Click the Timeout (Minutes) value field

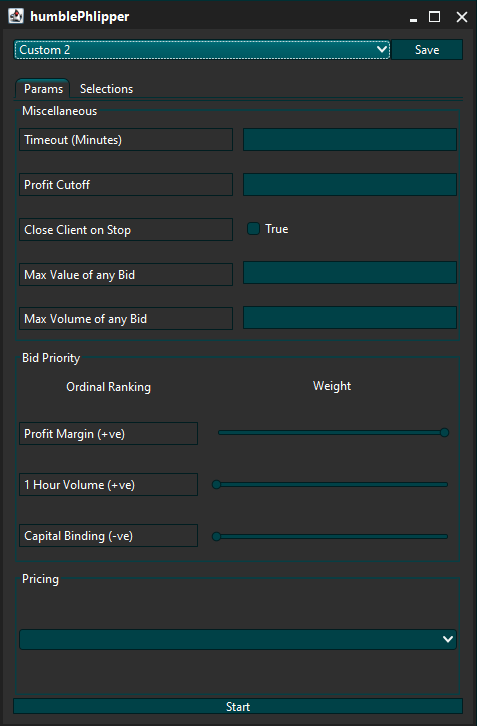[350, 140]
